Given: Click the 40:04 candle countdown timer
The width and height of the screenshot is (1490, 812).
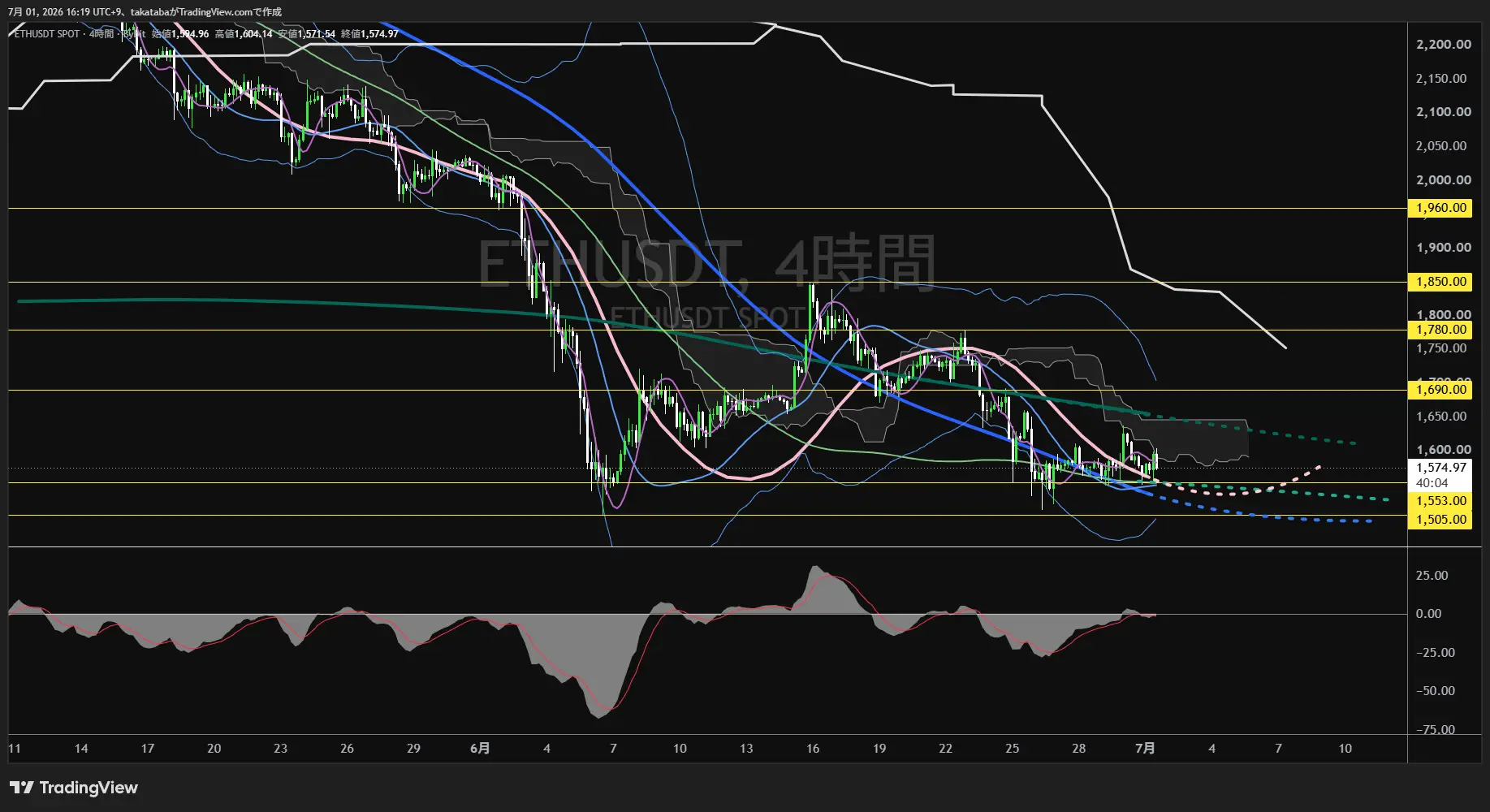Looking at the screenshot, I should [1432, 483].
